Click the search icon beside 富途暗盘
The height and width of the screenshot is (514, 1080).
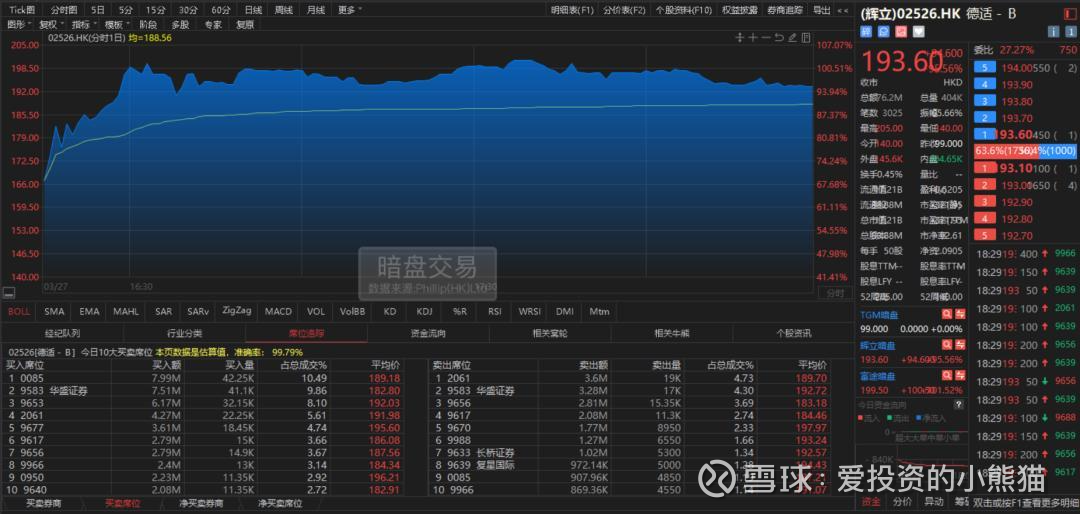(x=946, y=376)
